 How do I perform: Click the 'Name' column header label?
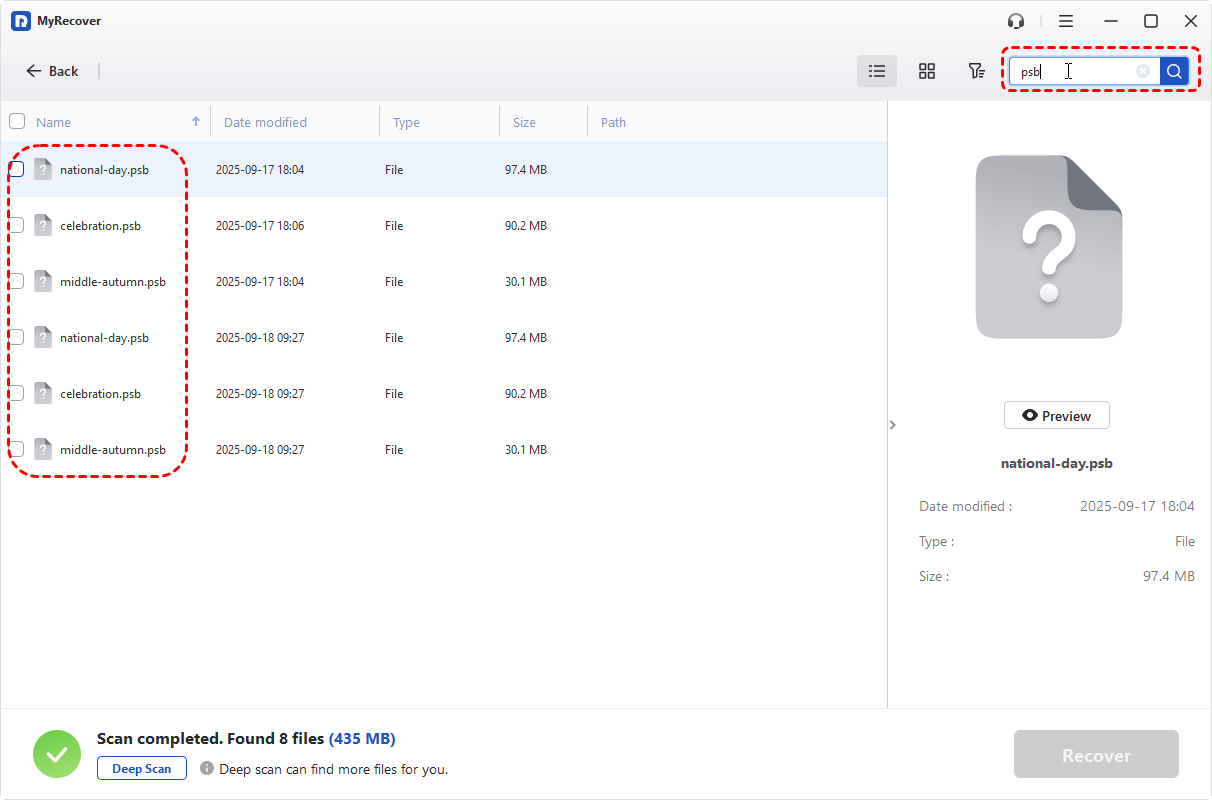pyautogui.click(x=53, y=122)
